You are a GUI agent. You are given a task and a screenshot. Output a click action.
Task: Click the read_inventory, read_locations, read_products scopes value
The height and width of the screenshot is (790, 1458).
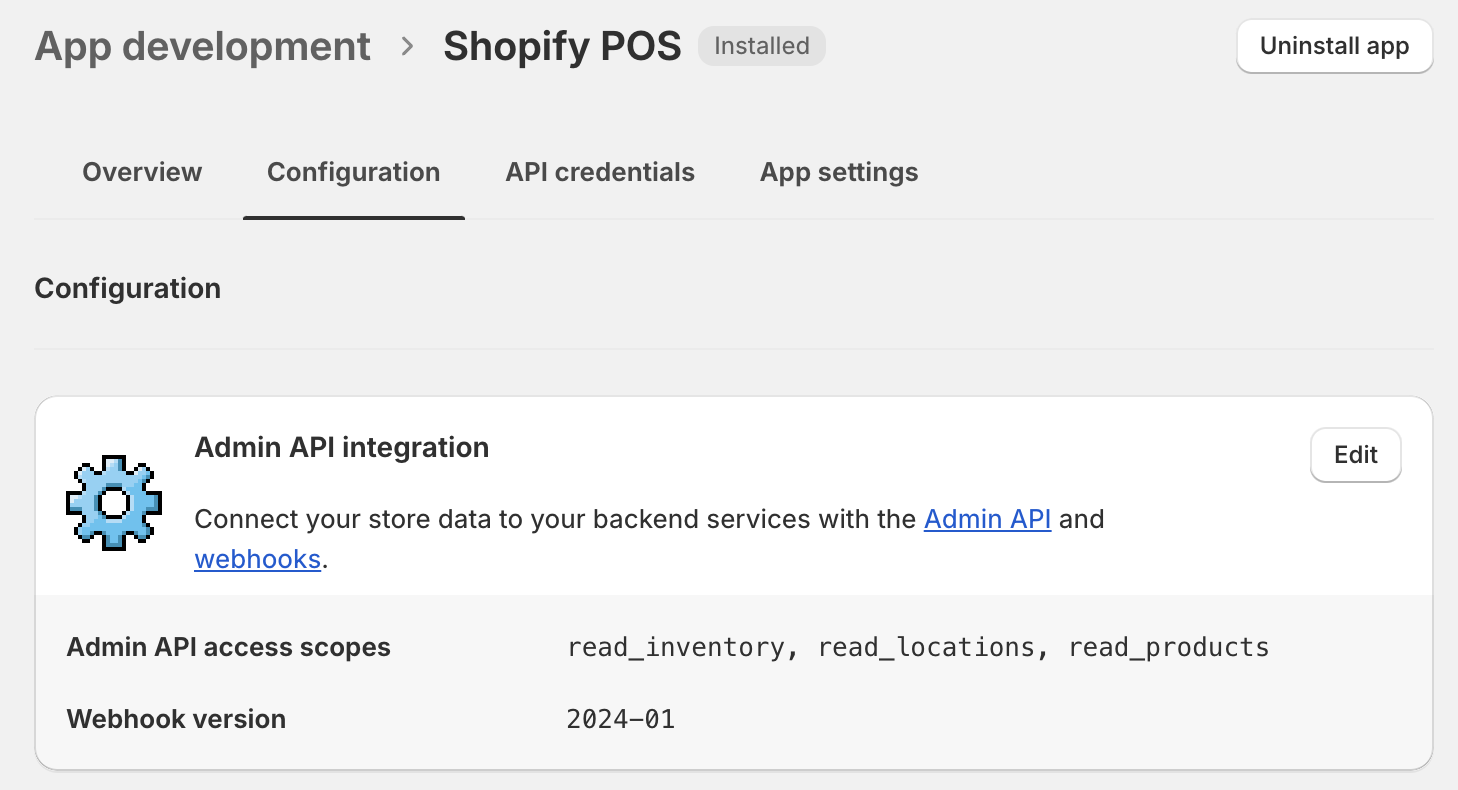pos(918,647)
